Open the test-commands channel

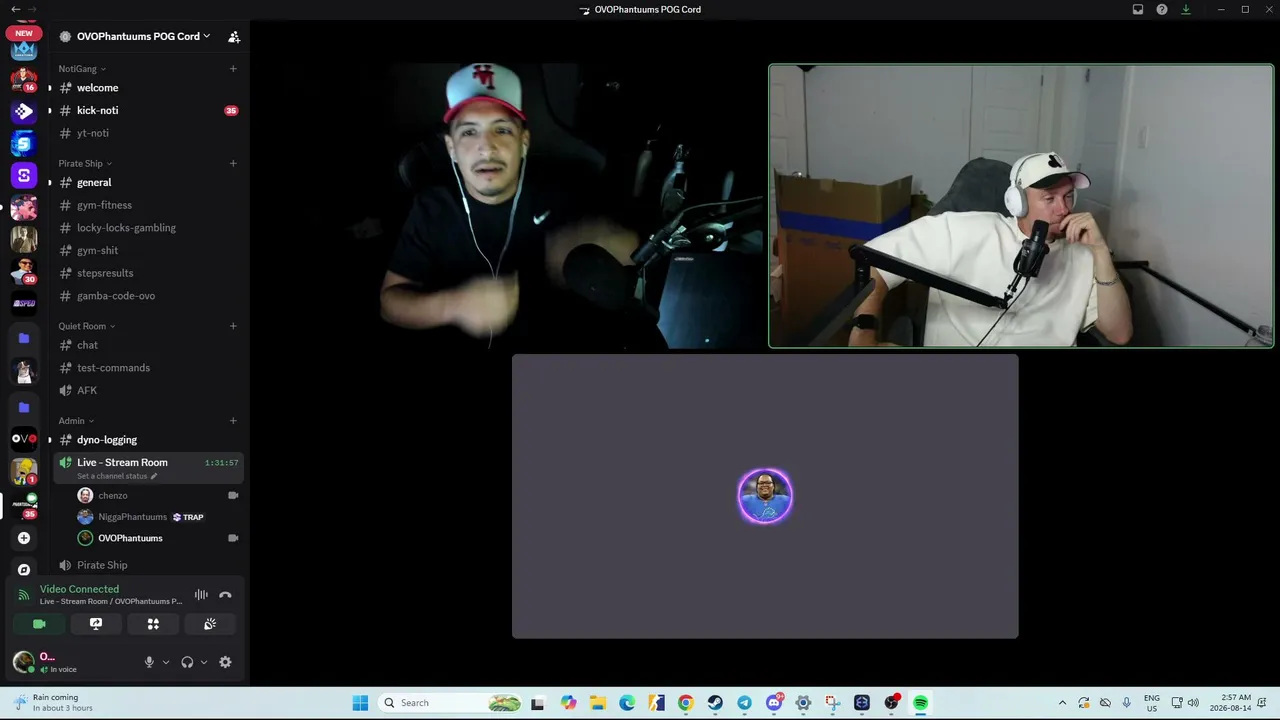coord(148,368)
